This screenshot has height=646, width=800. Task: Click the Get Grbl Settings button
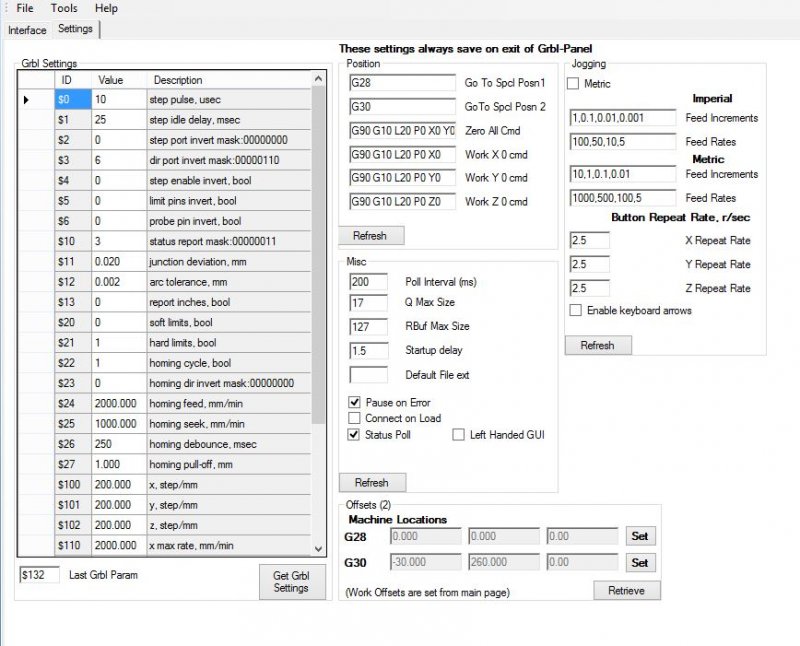291,581
